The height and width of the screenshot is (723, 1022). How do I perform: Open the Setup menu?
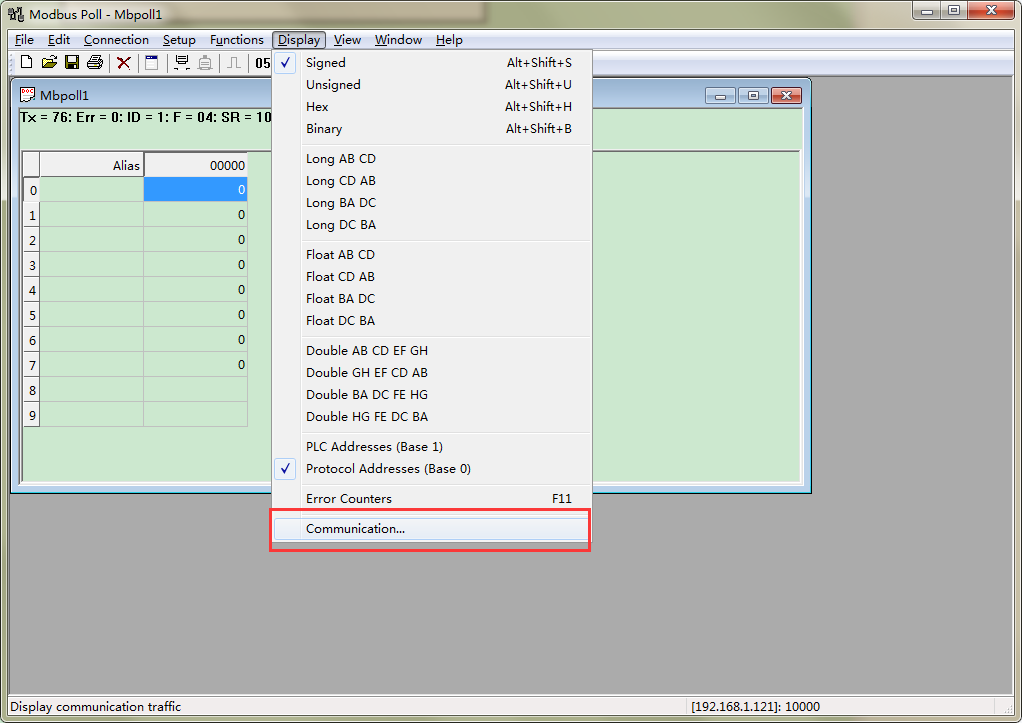179,40
